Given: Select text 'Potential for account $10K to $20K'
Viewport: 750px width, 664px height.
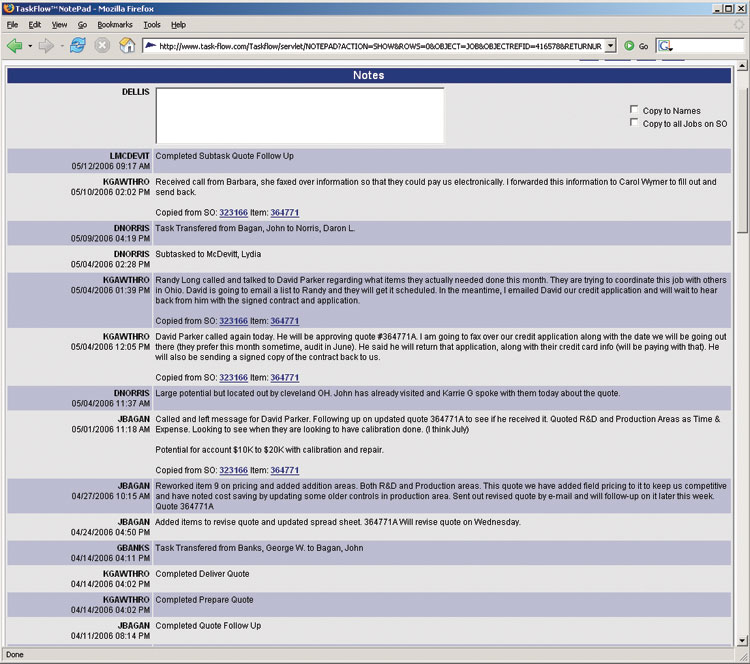Looking at the screenshot, I should coord(269,450).
